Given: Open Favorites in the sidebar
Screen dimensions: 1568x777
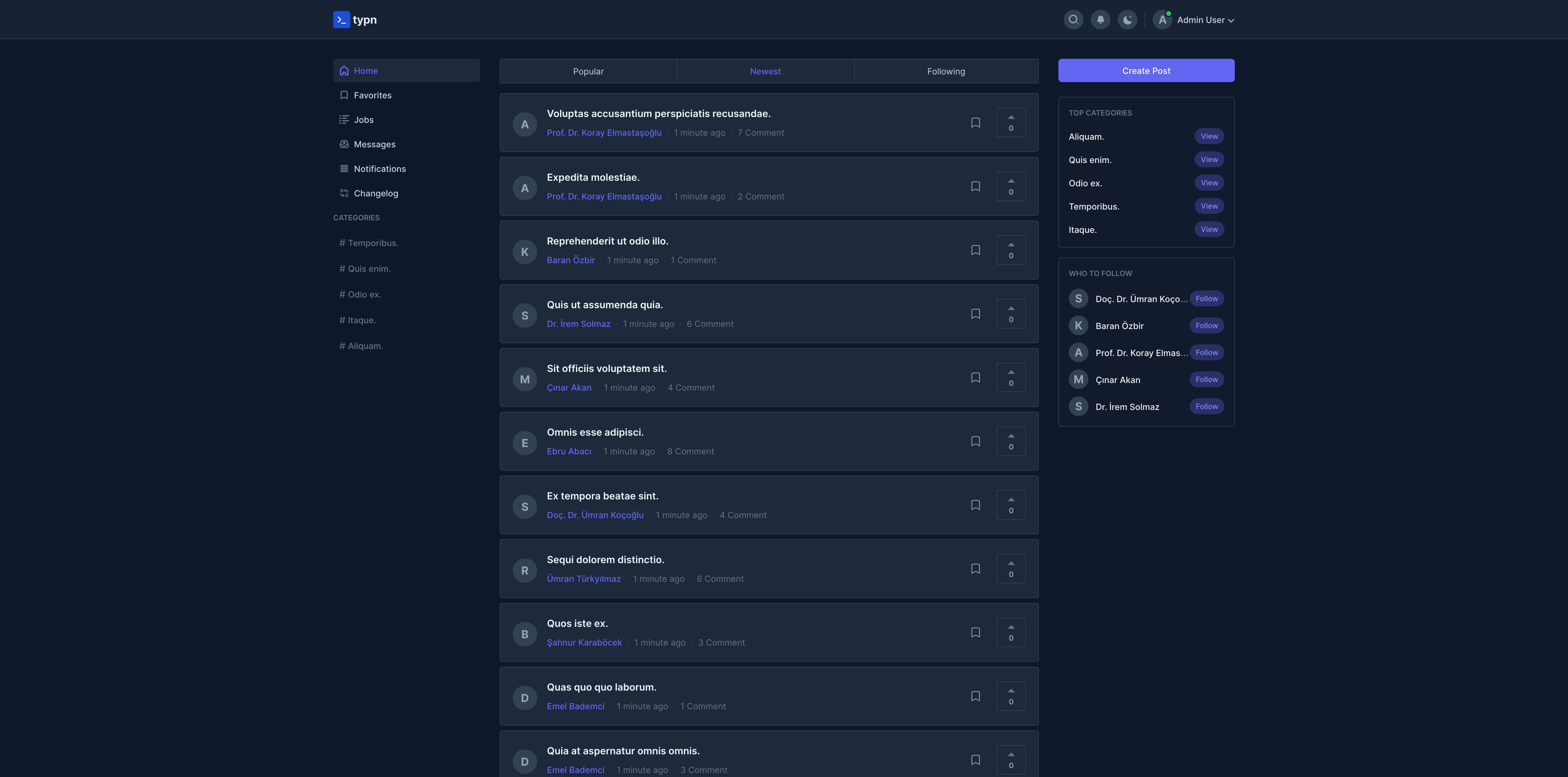Looking at the screenshot, I should (x=372, y=96).
